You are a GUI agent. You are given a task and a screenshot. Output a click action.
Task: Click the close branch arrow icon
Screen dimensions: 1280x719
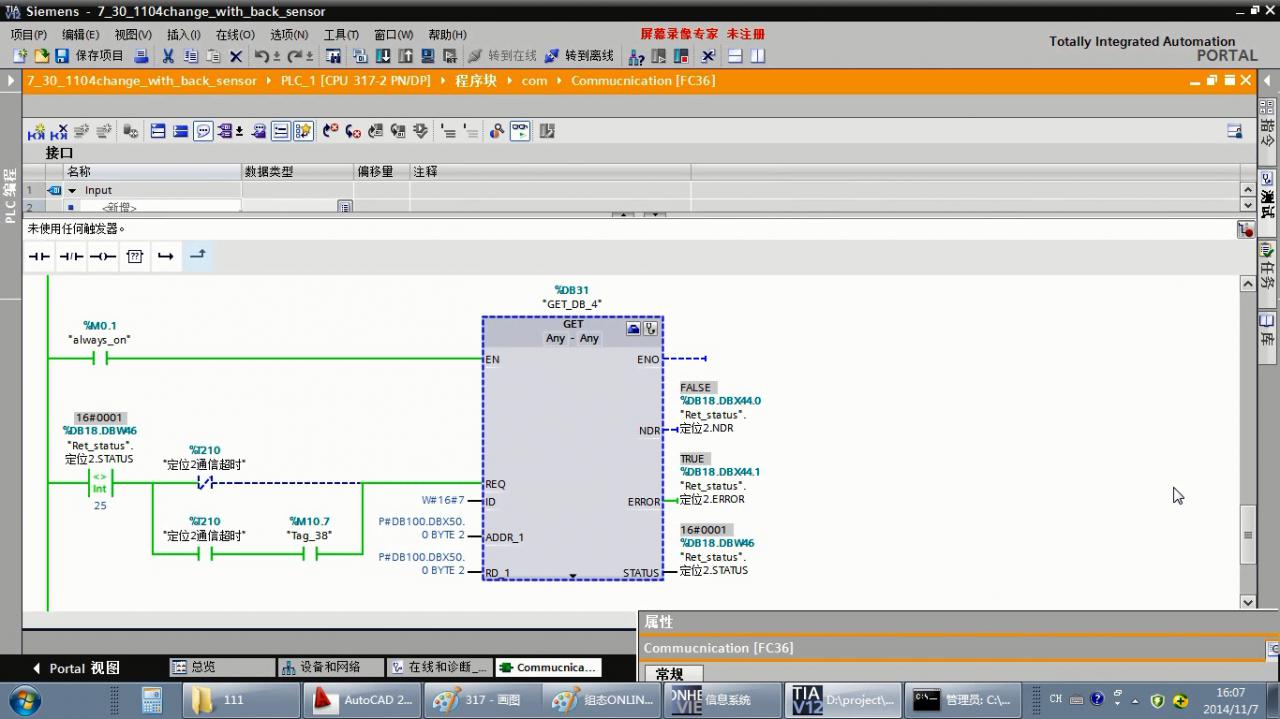click(x=198, y=255)
